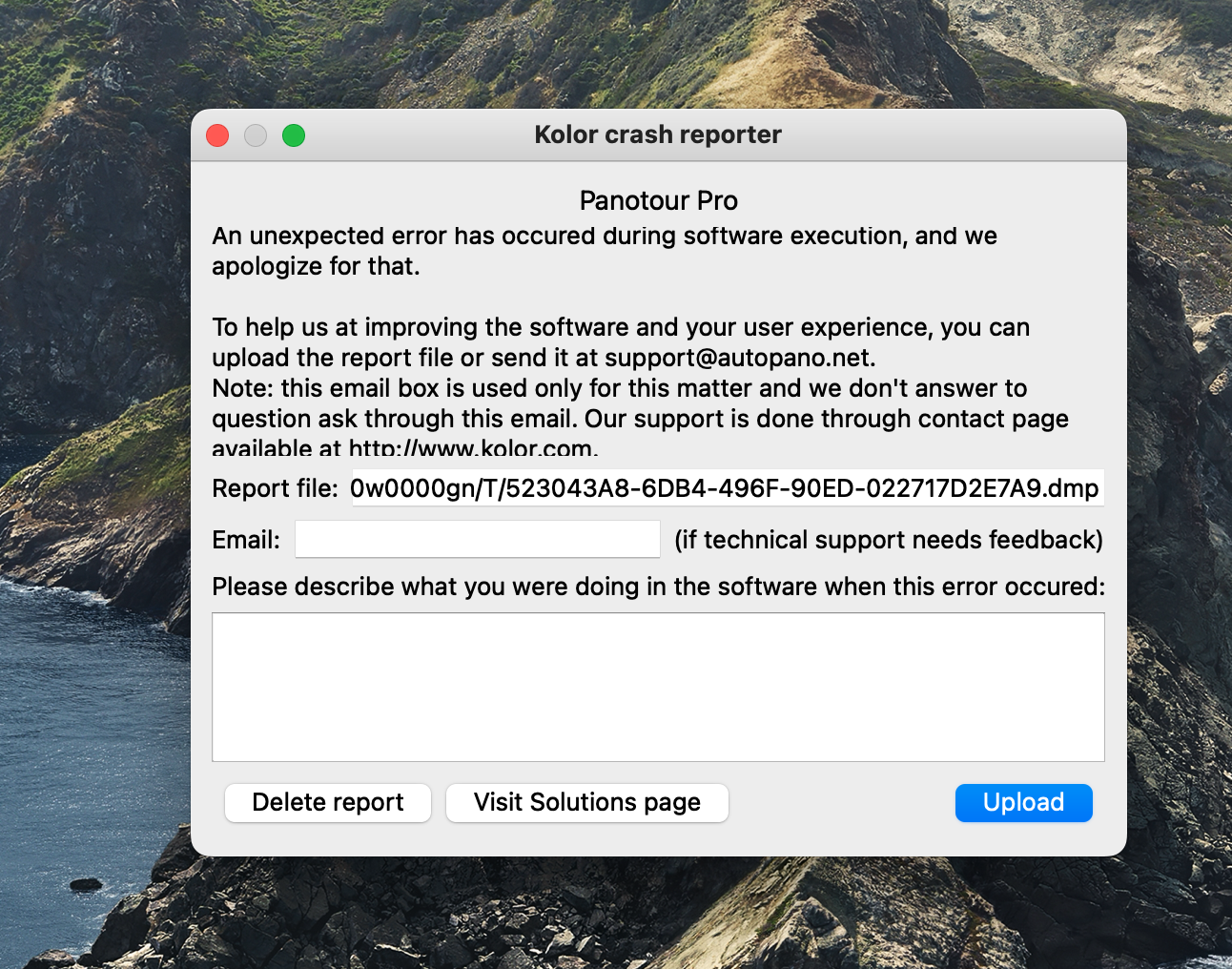Upload the crash report

1023,803
